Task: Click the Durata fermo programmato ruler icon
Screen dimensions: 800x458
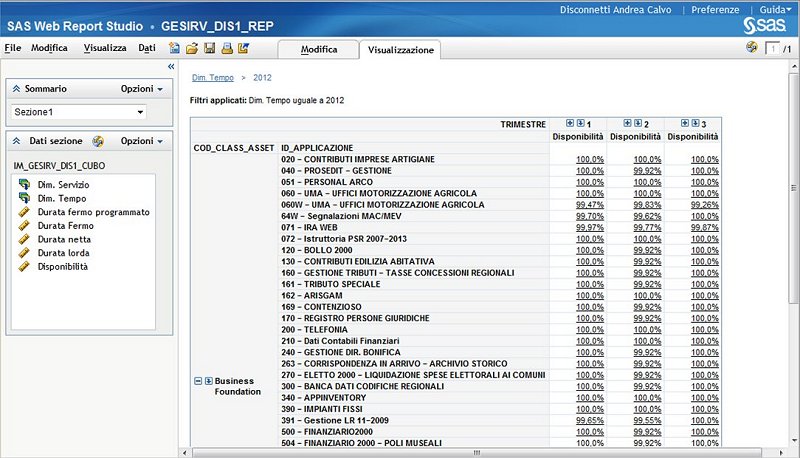Action: [x=24, y=212]
